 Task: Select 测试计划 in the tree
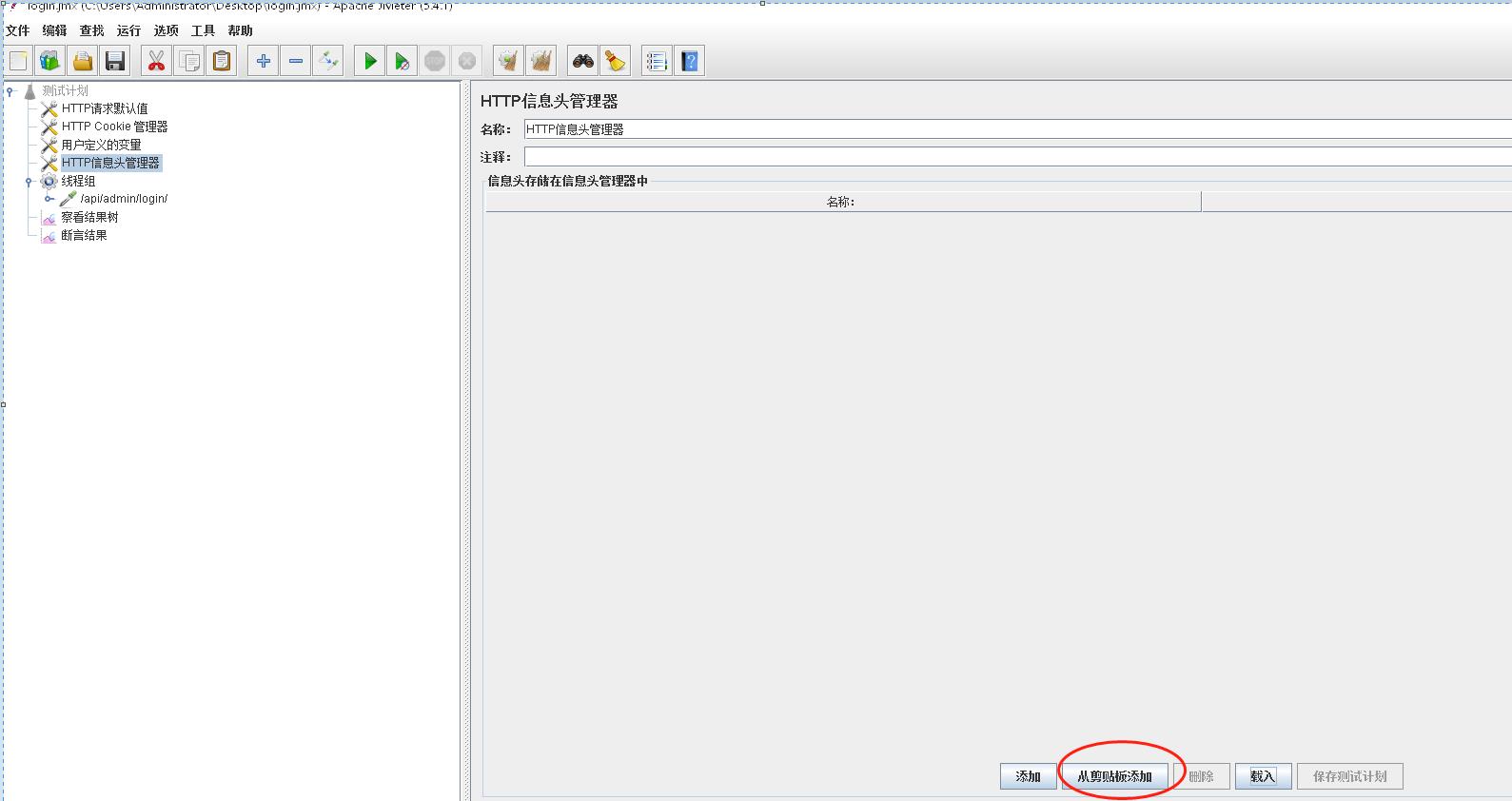point(65,91)
